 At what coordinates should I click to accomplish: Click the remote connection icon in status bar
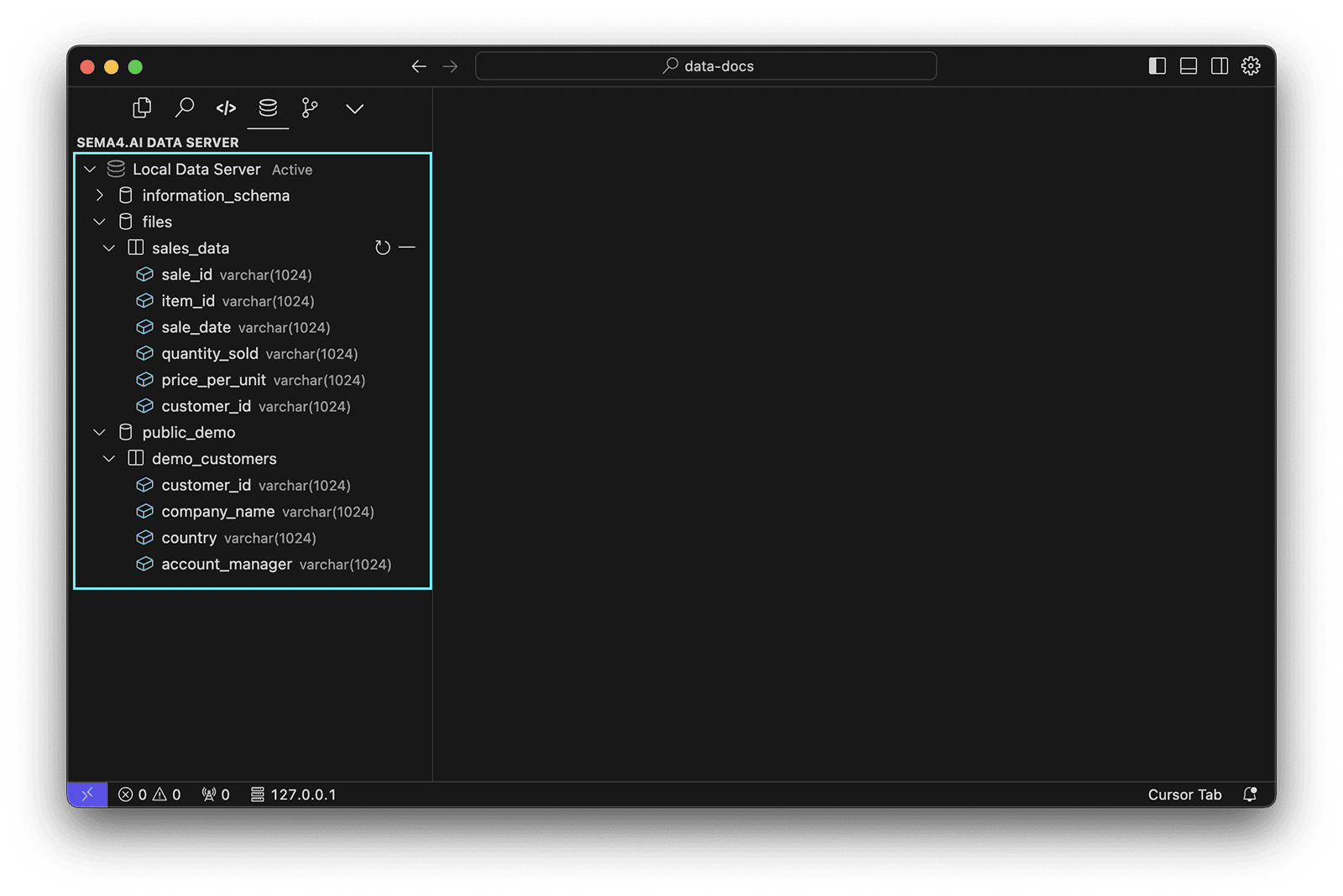pos(88,794)
